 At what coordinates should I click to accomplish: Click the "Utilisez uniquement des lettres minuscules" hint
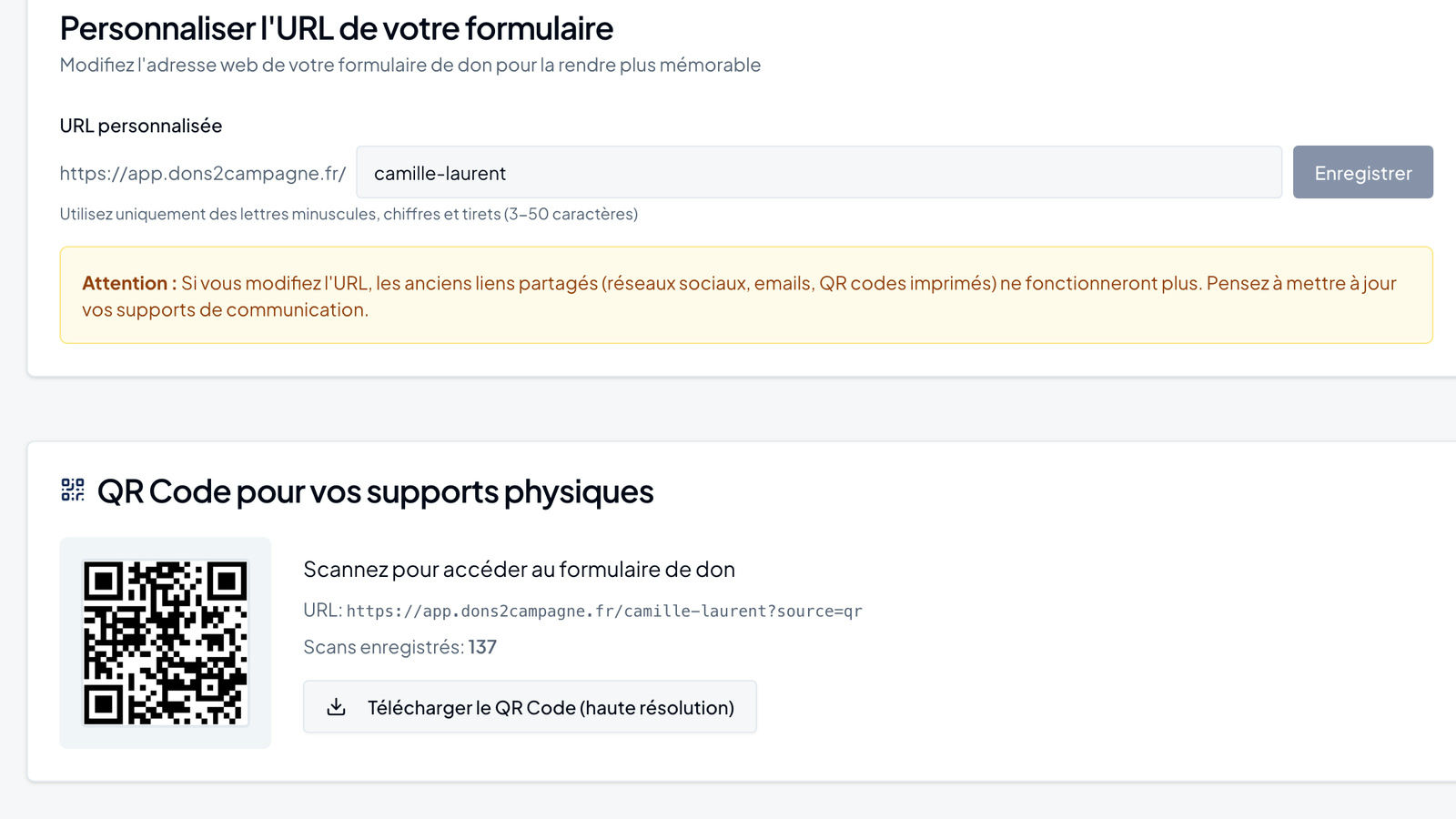(x=349, y=214)
